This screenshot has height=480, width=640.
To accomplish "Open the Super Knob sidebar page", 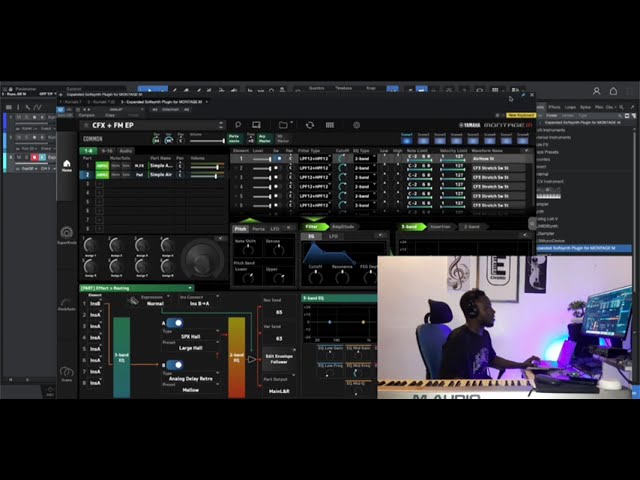I will point(67,235).
